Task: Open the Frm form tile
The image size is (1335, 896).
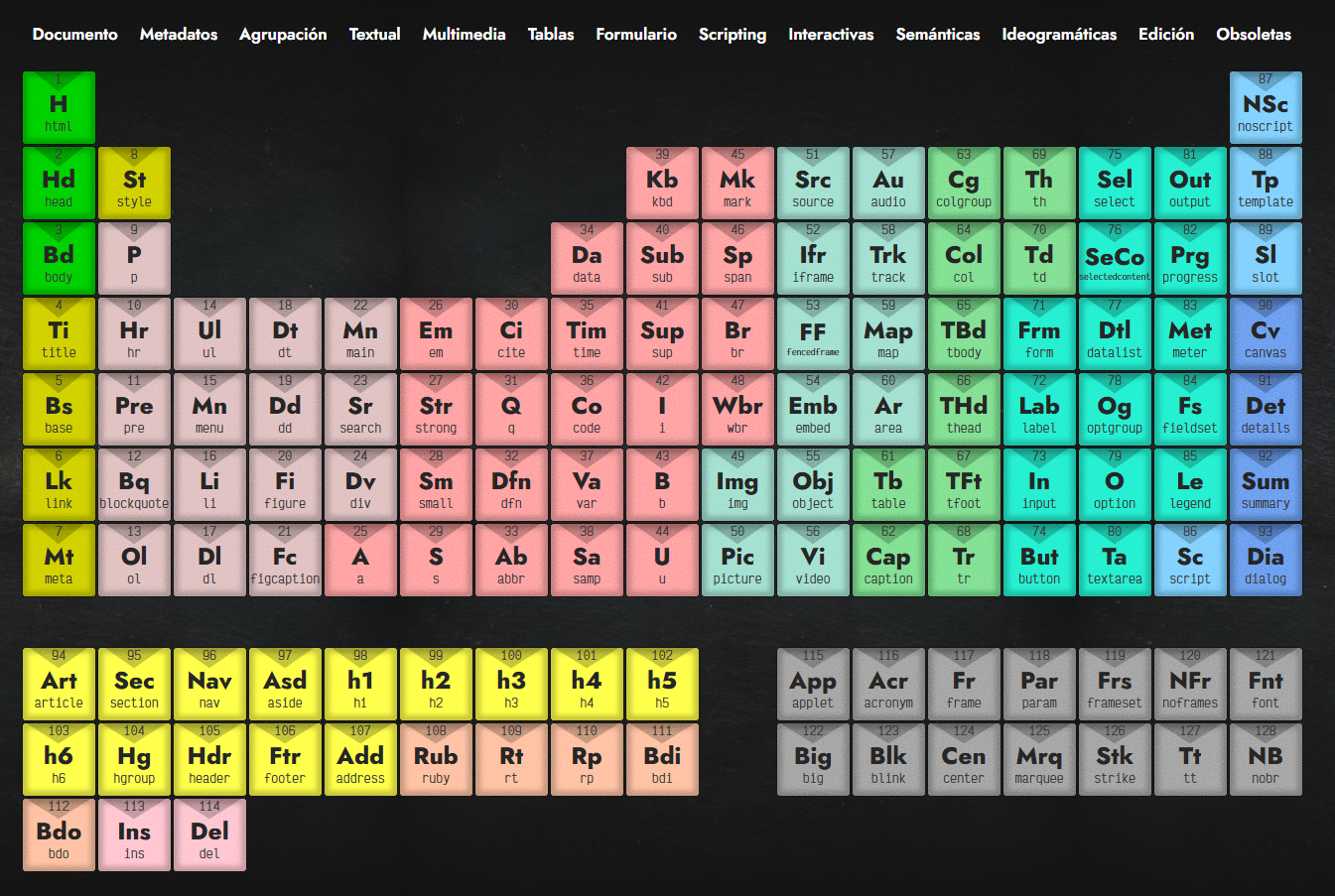Action: [1039, 334]
